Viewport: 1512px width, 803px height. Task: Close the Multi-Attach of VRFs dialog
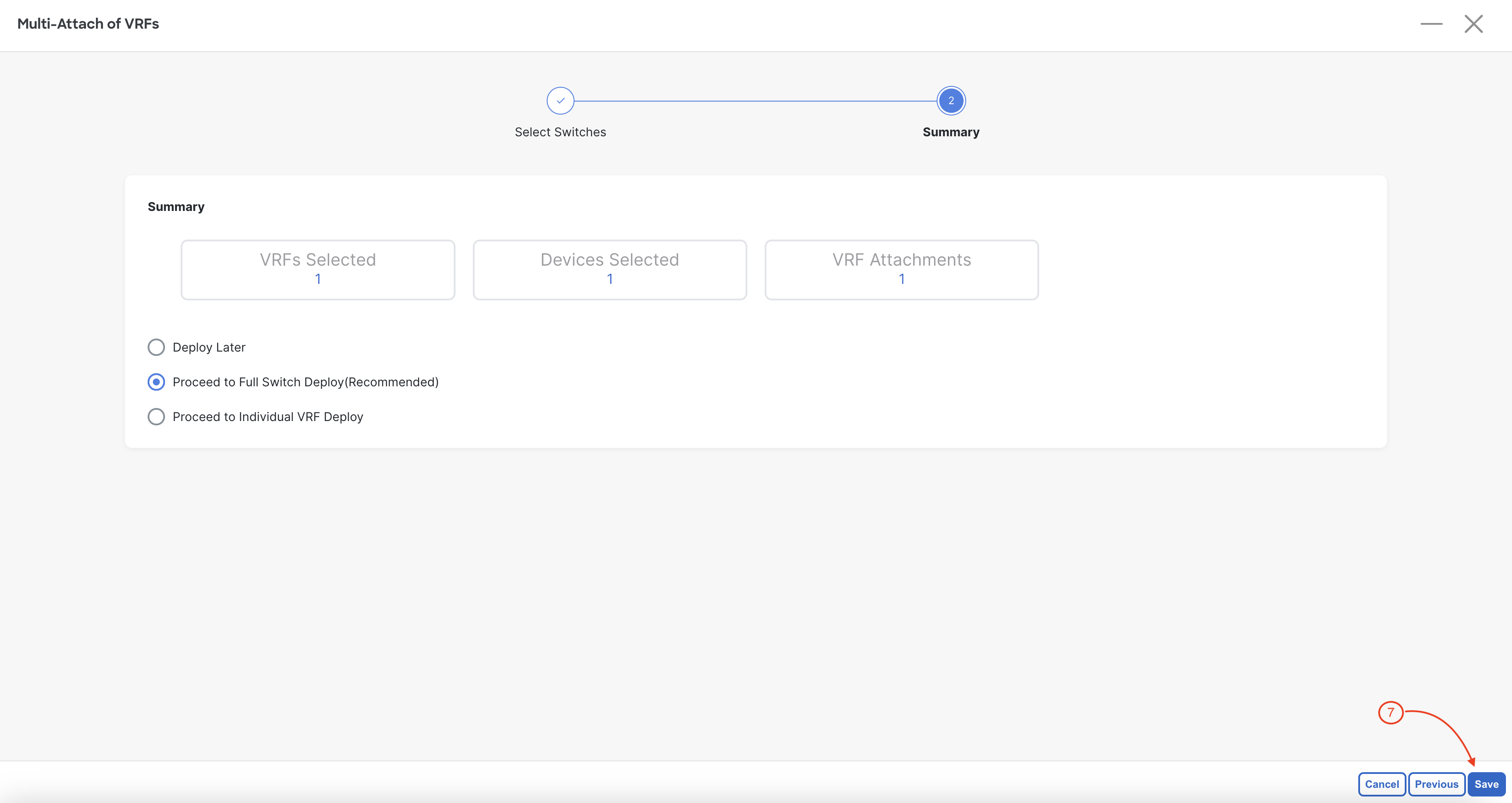pos(1473,24)
